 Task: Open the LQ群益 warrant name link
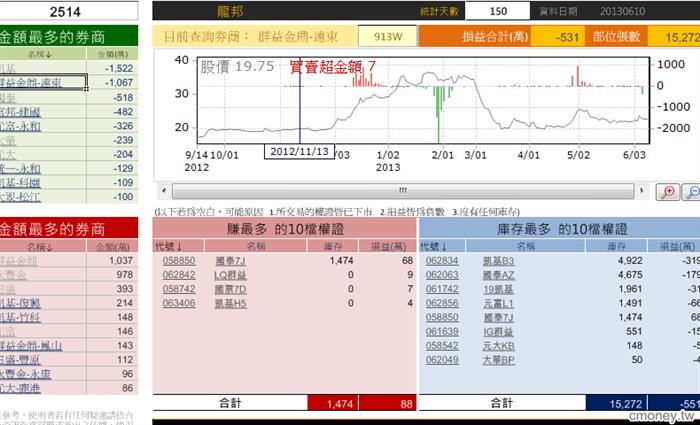tap(230, 275)
